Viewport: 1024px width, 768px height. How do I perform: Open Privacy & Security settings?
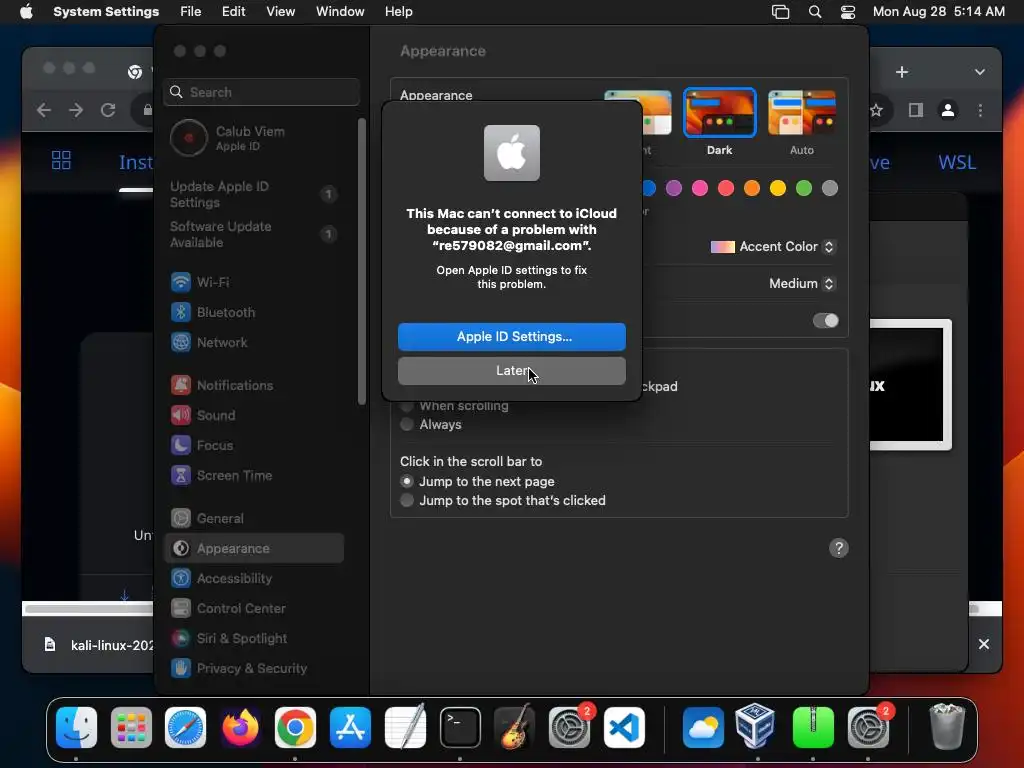click(x=253, y=669)
